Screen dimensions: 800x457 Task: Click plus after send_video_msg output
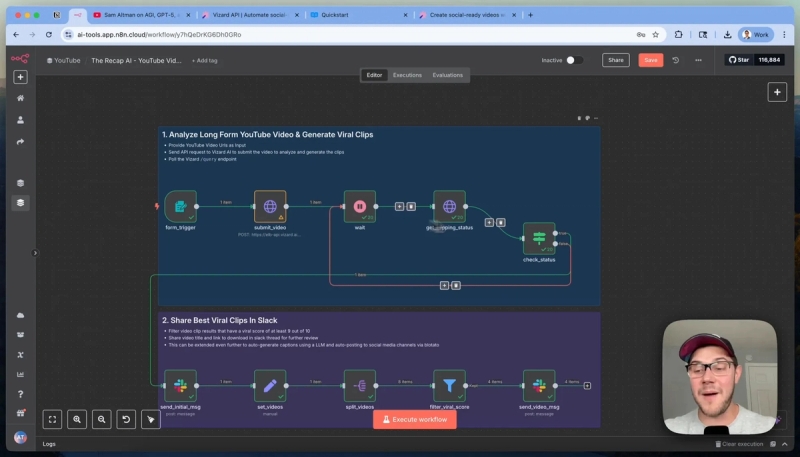[587, 386]
